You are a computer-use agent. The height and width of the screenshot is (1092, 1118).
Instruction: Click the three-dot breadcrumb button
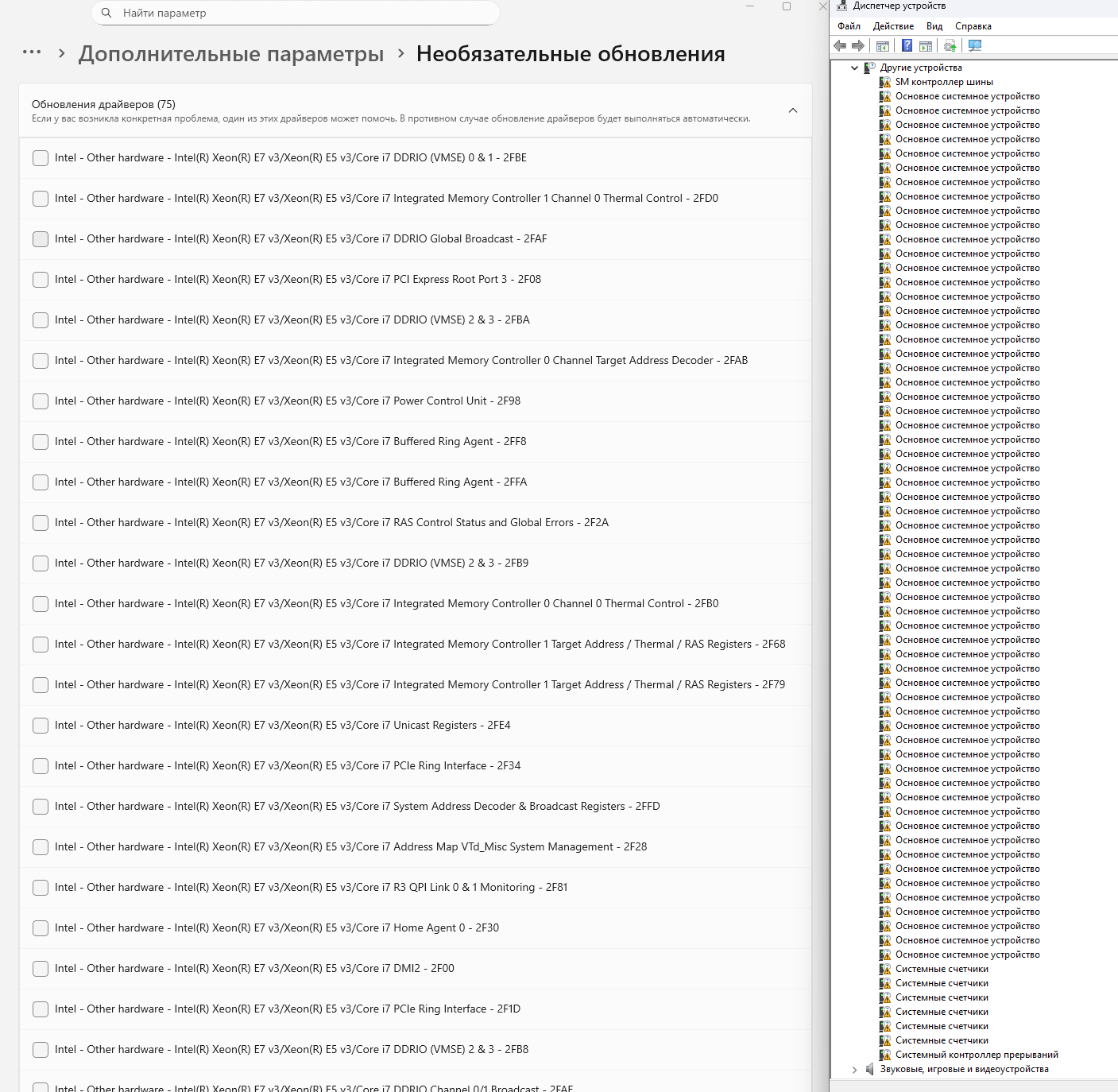click(x=32, y=52)
